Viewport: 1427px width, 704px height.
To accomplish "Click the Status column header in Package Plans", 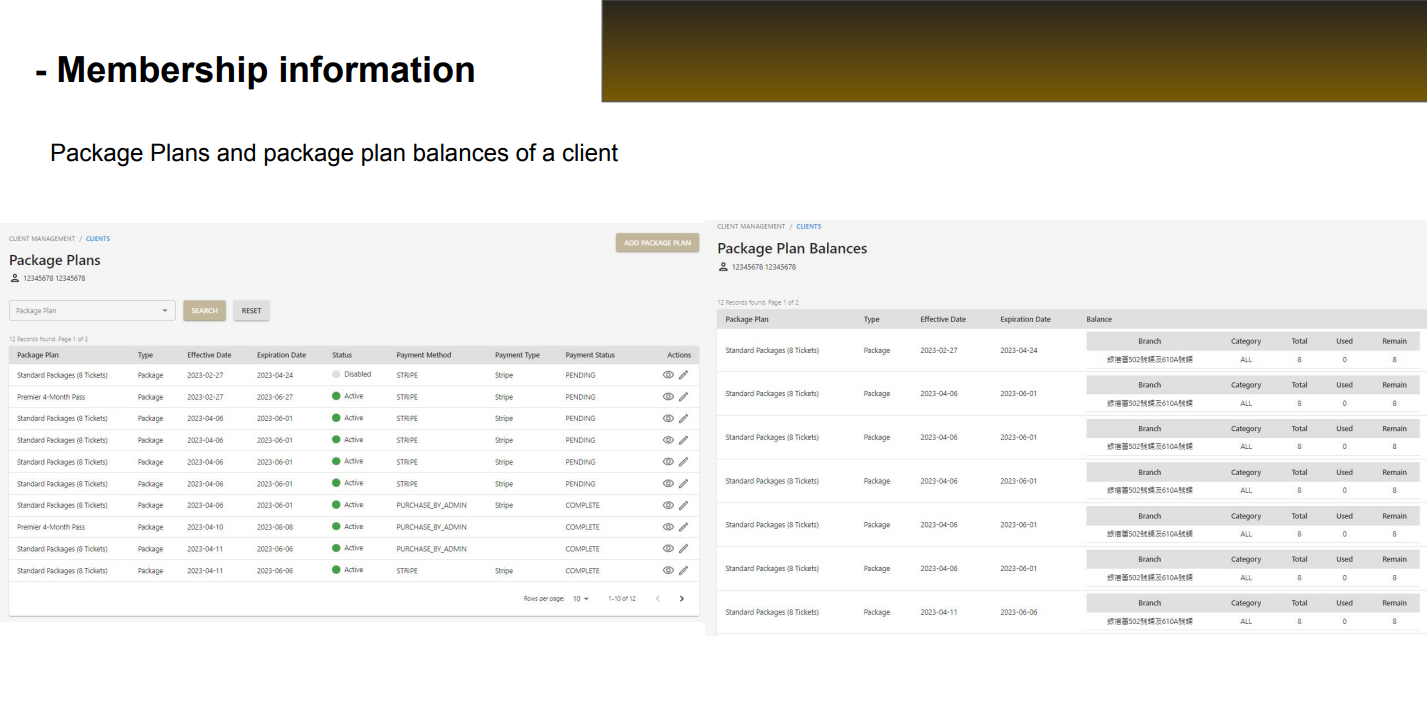I will [342, 355].
